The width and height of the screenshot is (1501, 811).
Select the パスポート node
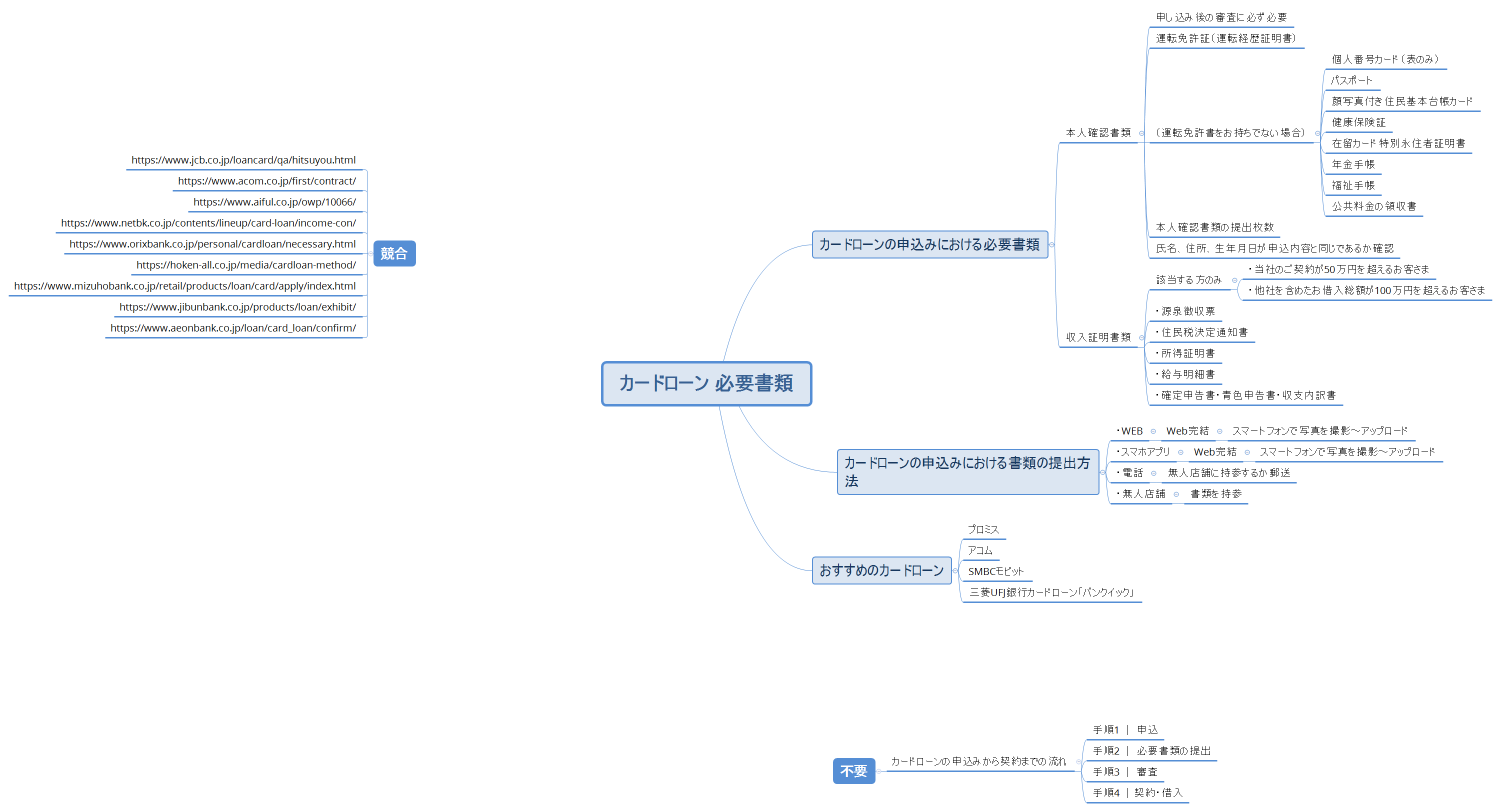[1352, 80]
